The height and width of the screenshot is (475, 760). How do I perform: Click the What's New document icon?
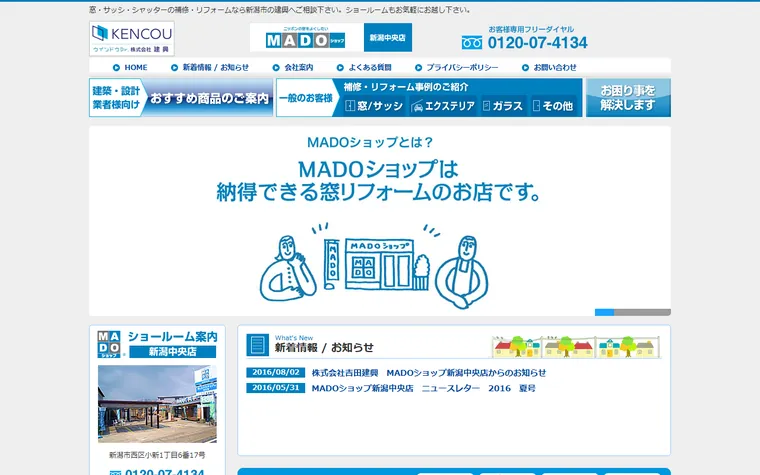click(x=257, y=345)
